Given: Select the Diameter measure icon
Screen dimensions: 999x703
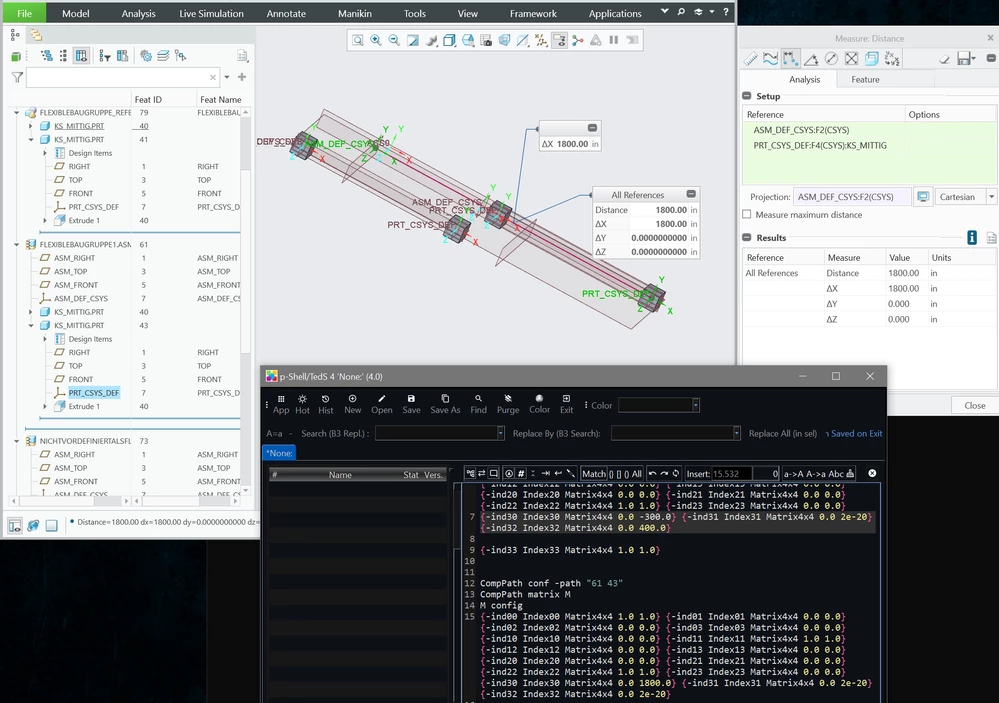Looking at the screenshot, I should (x=831, y=59).
